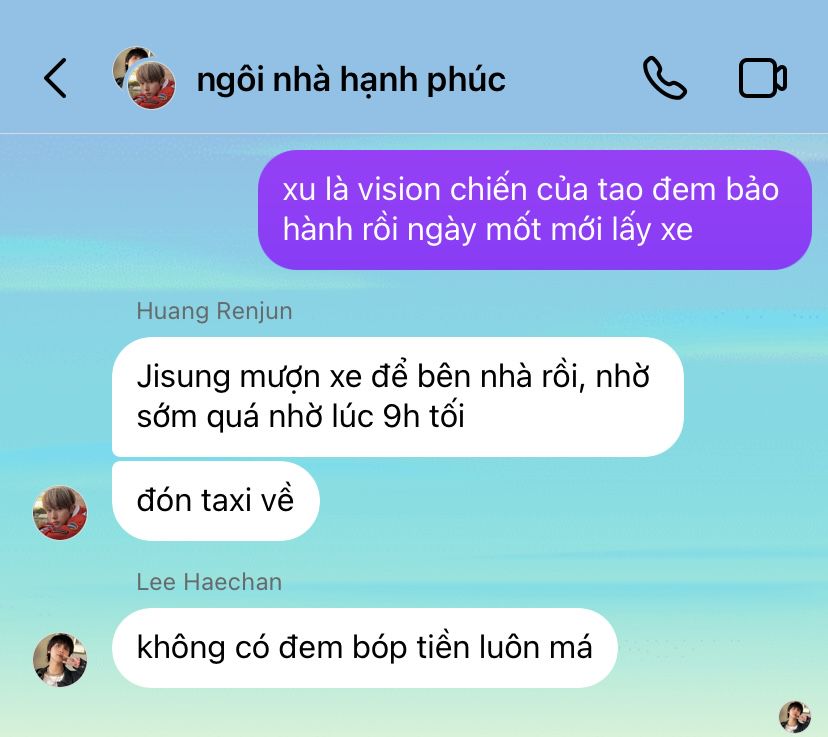Tap Lee Haechan's profile picture beside his message
This screenshot has height=737, width=828.
[60, 660]
